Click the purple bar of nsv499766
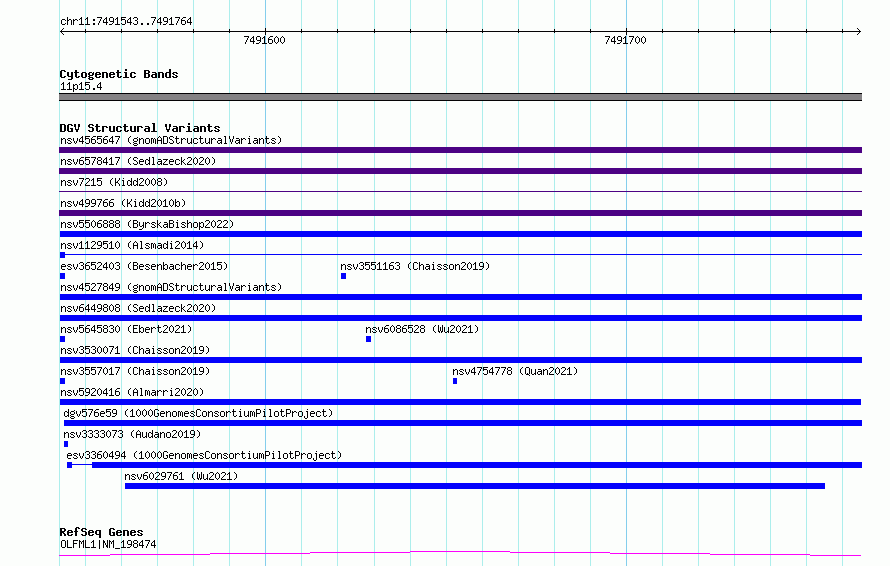890x566 pixels. pyautogui.click(x=460, y=213)
